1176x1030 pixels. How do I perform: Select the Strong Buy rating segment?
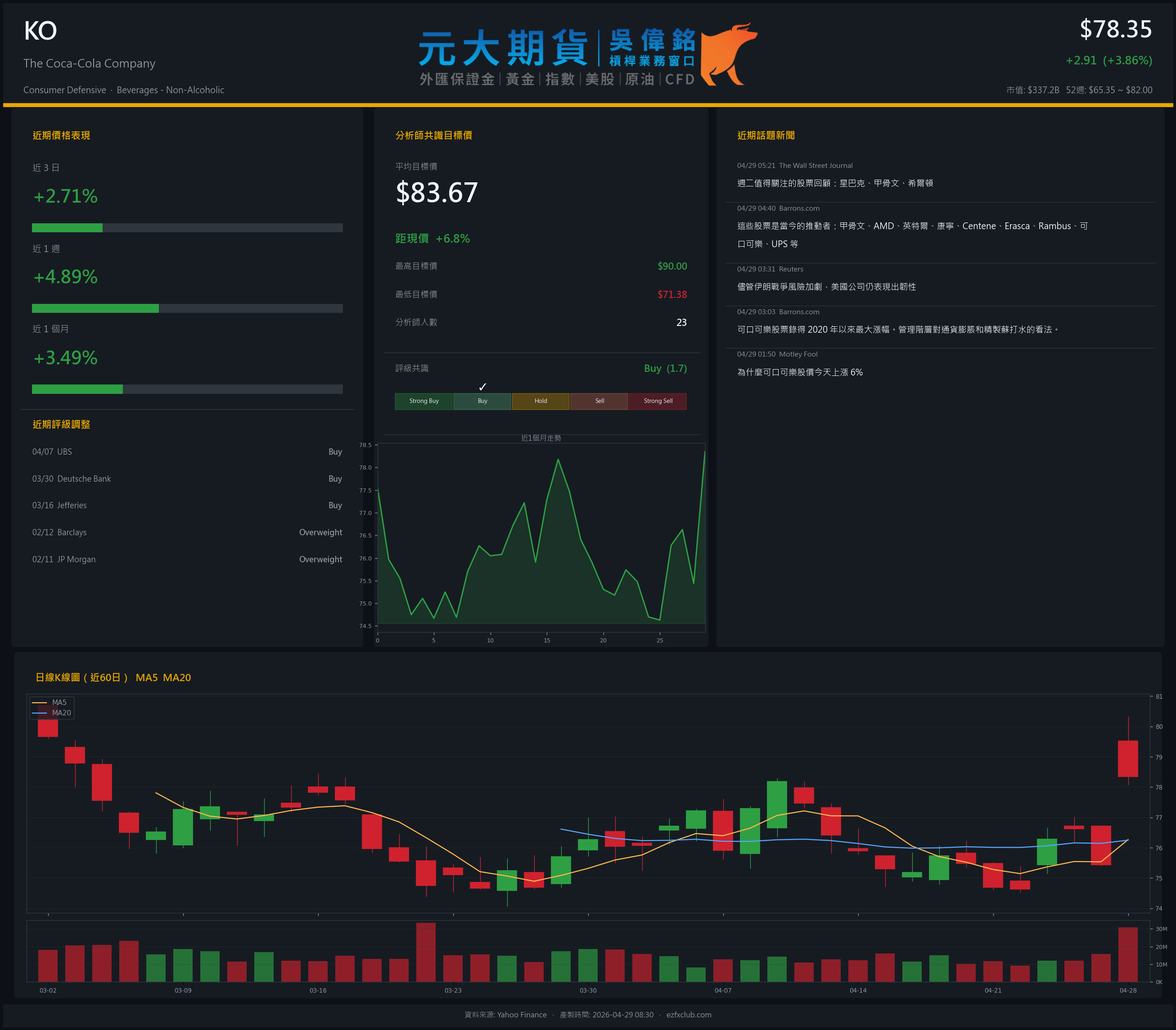click(424, 401)
